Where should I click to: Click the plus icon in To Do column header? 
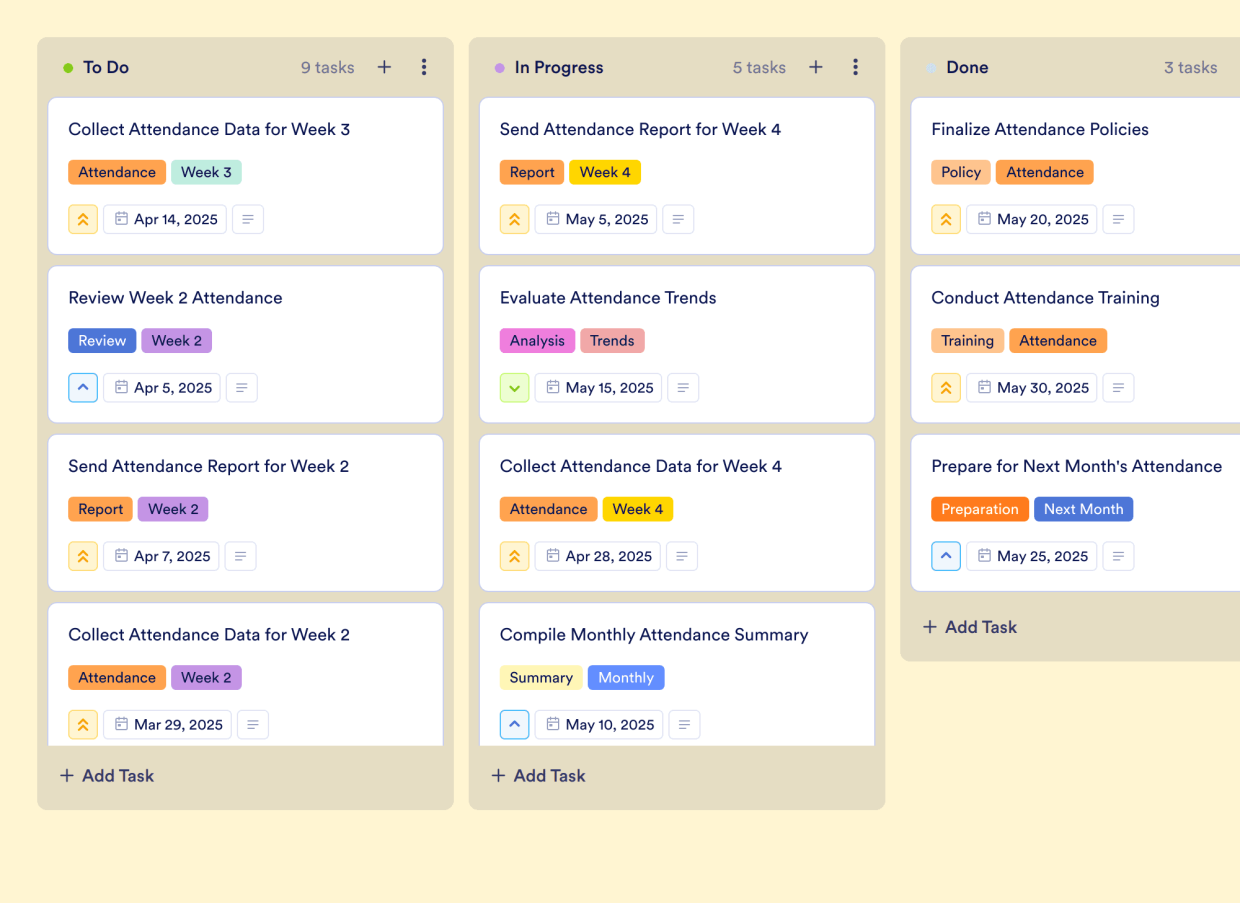click(x=384, y=67)
